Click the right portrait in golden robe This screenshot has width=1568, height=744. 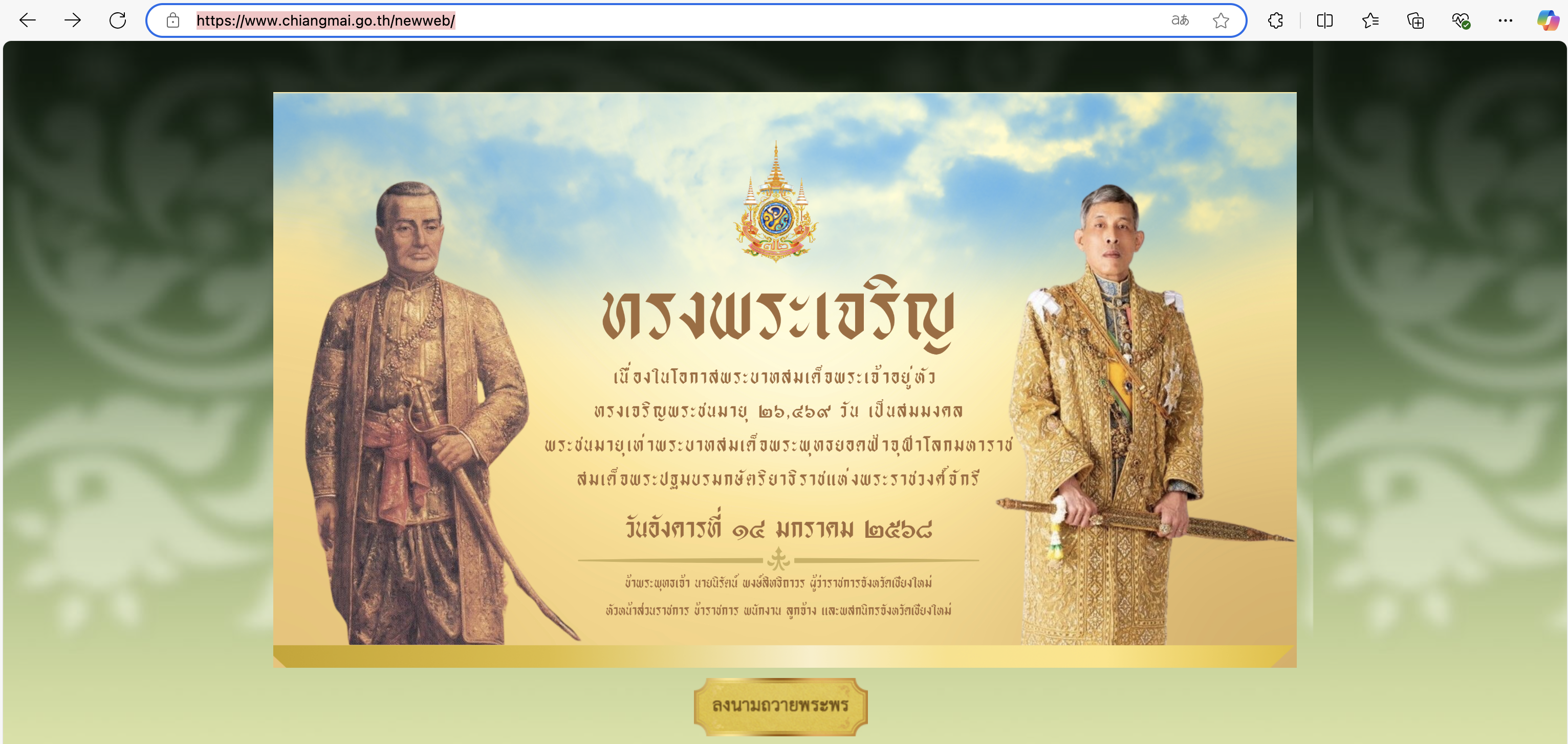(1120, 414)
